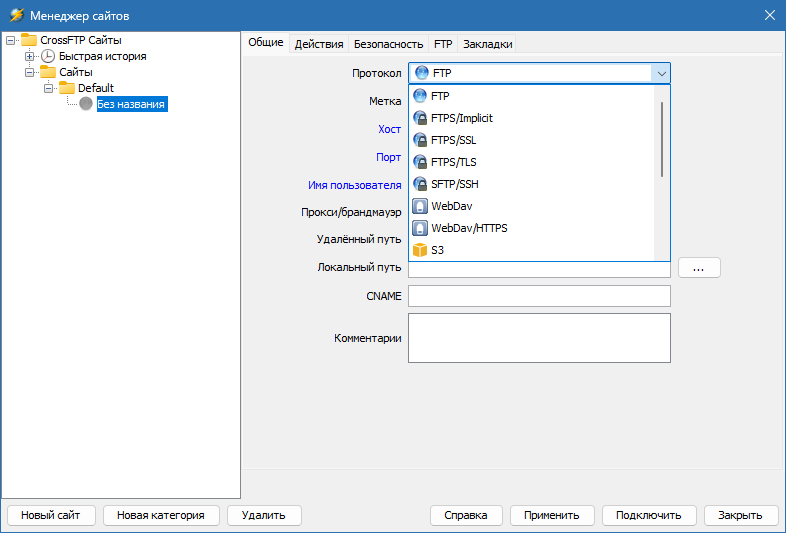This screenshot has height=533, width=786.
Task: Select the Без названия site entry
Action: tap(131, 104)
